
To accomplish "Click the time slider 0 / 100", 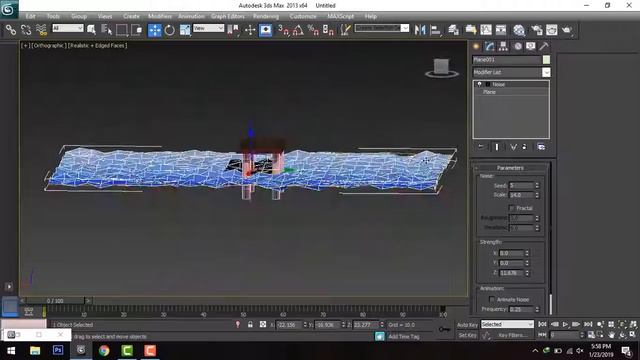I will pos(55,301).
